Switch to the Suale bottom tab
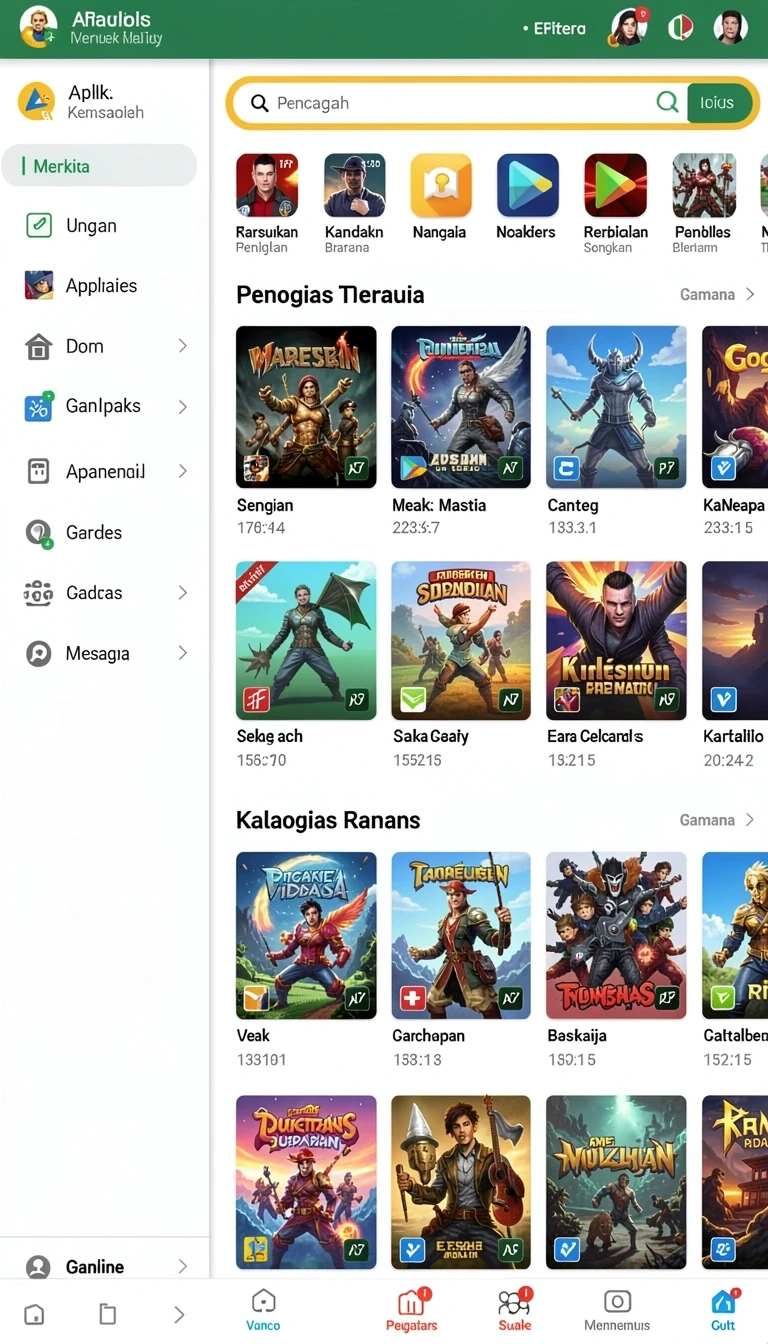This screenshot has width=768, height=1344. pyautogui.click(x=515, y=1310)
